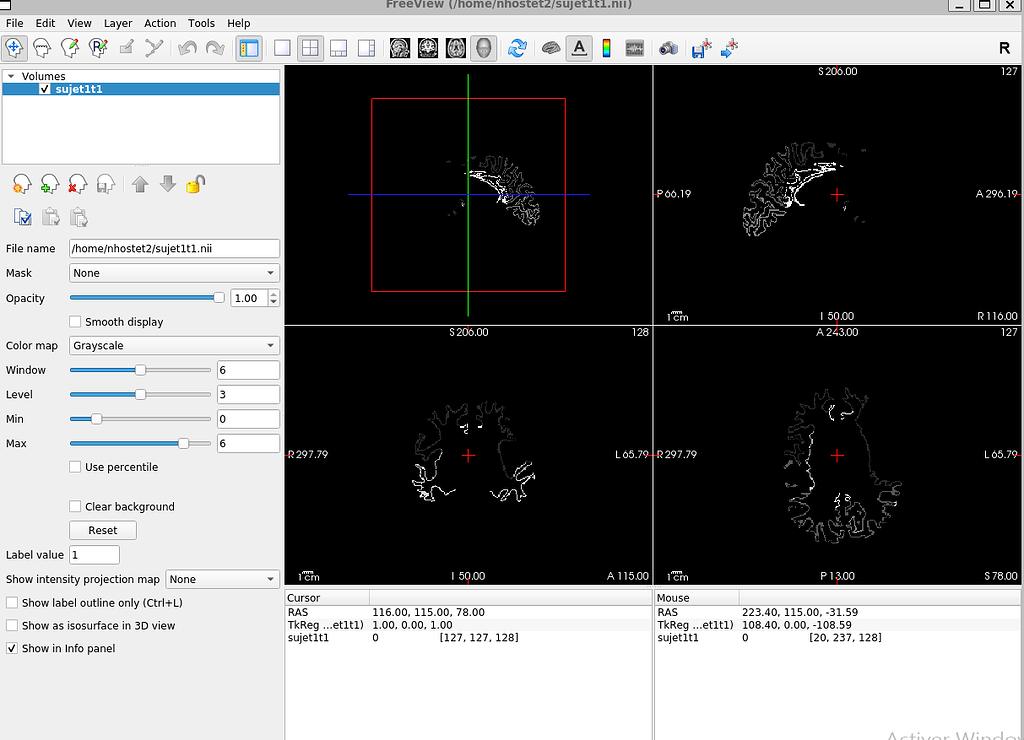The width and height of the screenshot is (1024, 740).
Task: Click the File name input field
Action: [173, 248]
